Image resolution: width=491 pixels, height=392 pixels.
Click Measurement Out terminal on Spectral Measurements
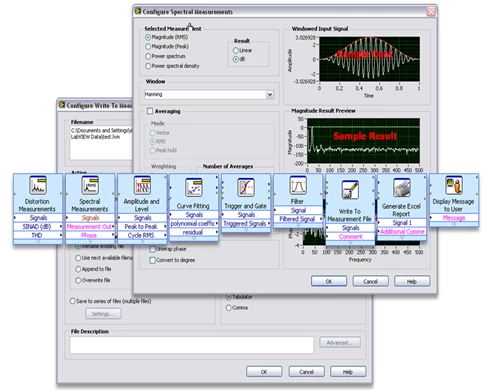[90, 227]
